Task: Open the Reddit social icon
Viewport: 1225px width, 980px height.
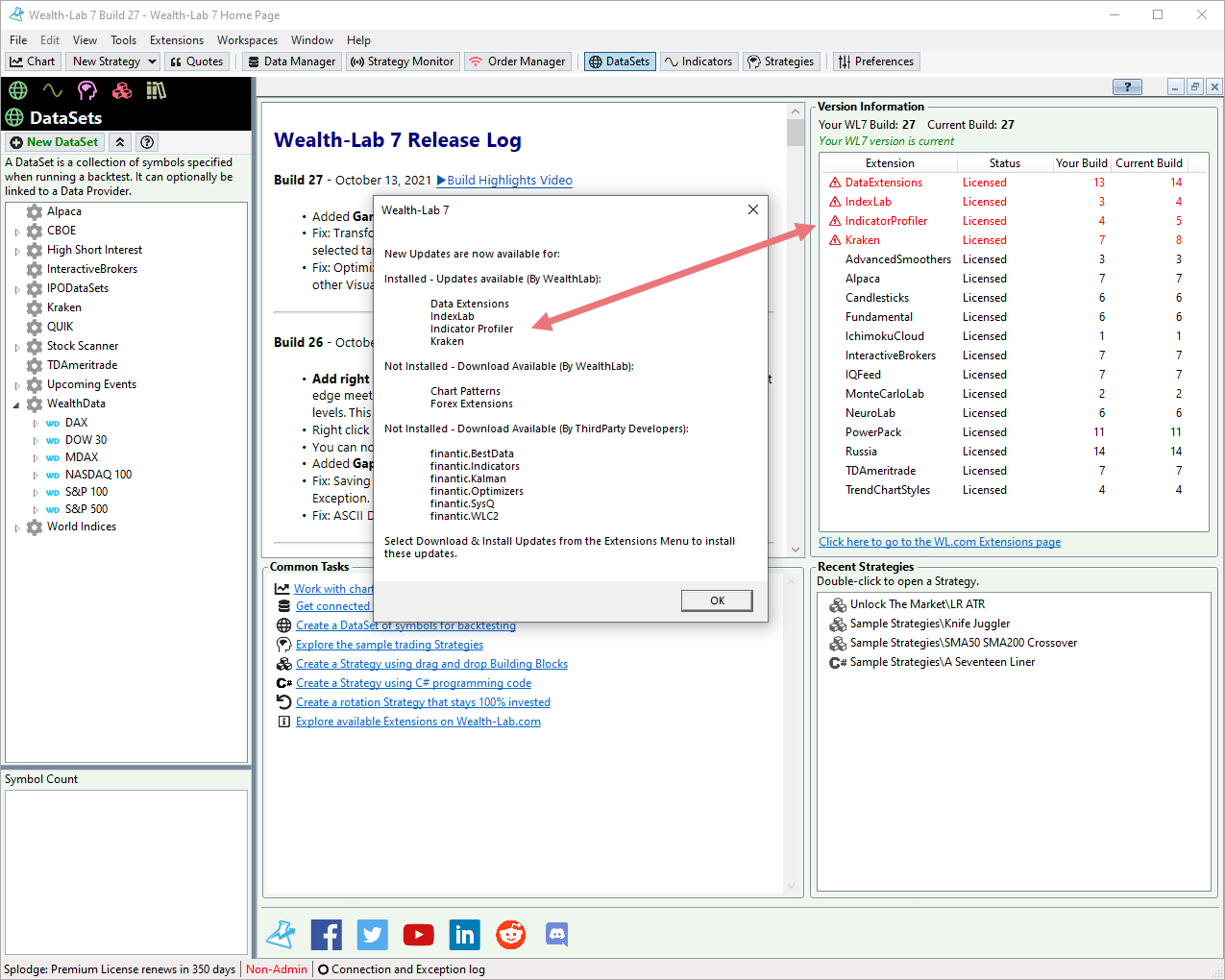Action: tap(510, 934)
